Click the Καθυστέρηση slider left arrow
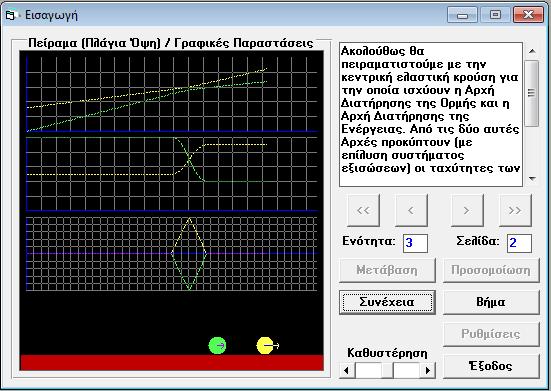551x391 pixels. coord(346,370)
